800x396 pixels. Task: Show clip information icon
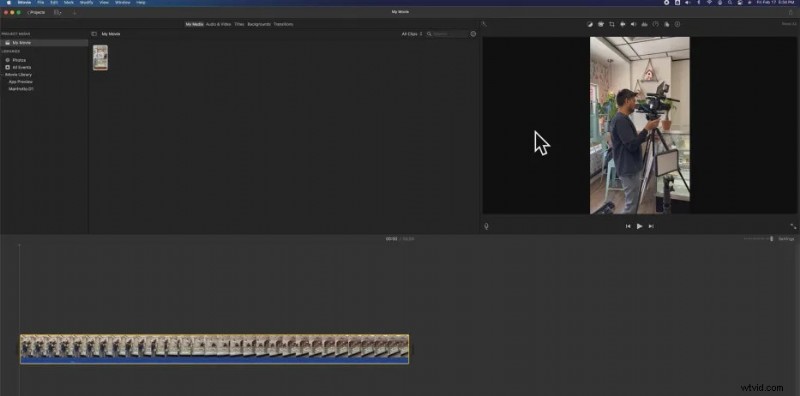pyautogui.click(x=678, y=24)
